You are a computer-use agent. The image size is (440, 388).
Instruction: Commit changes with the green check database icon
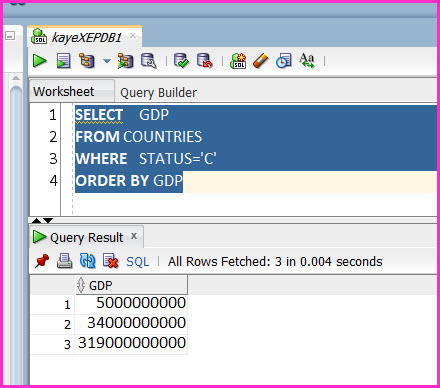point(181,61)
